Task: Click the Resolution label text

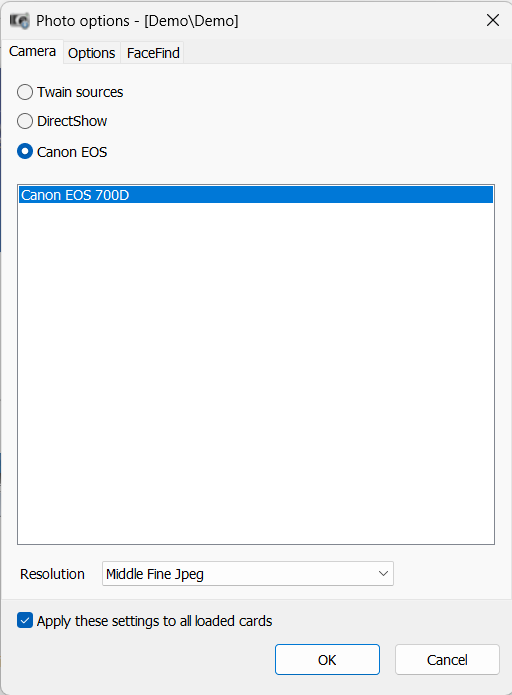Action: [52, 574]
